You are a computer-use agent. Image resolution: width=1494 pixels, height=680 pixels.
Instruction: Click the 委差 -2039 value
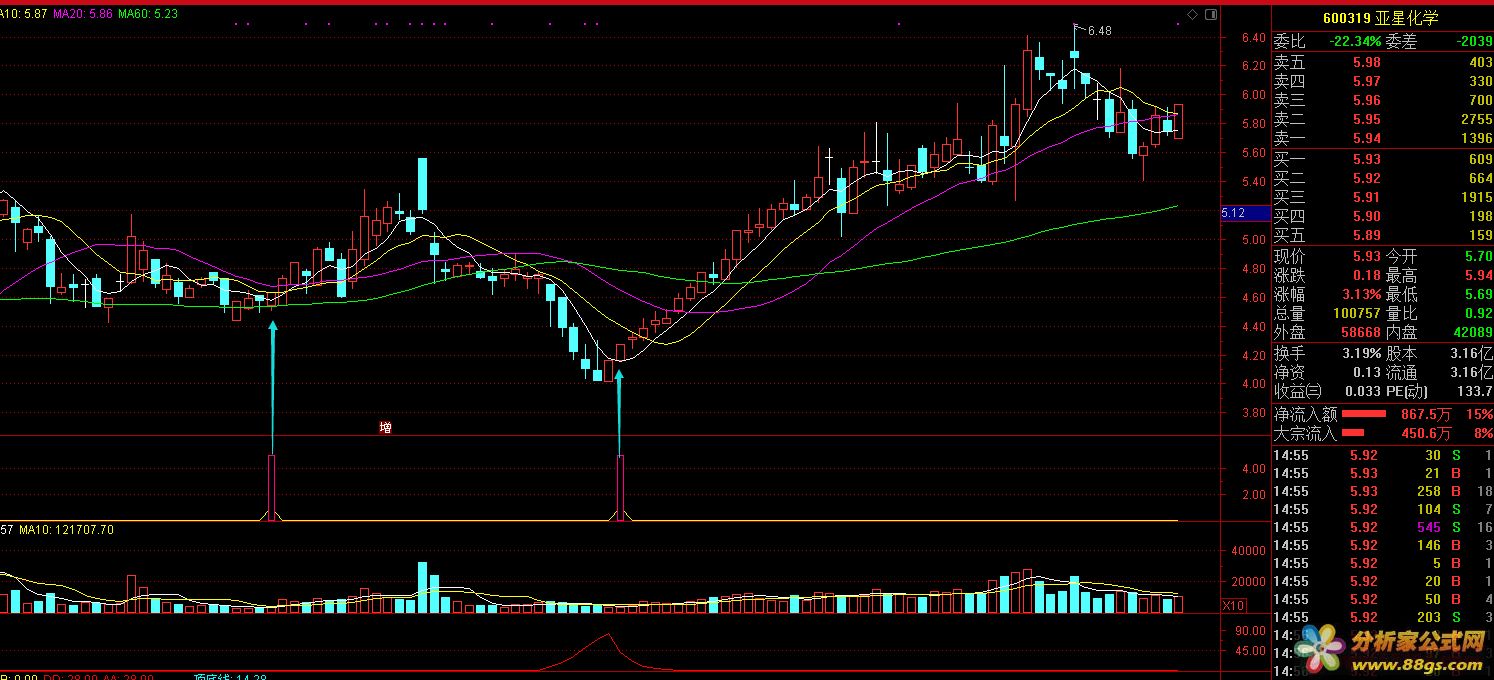(1438, 42)
